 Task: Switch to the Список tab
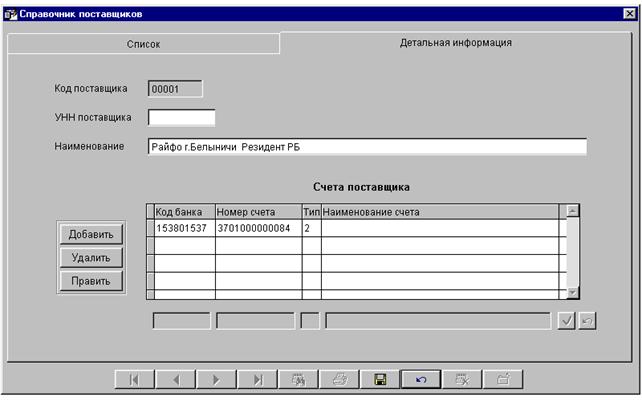(143, 44)
